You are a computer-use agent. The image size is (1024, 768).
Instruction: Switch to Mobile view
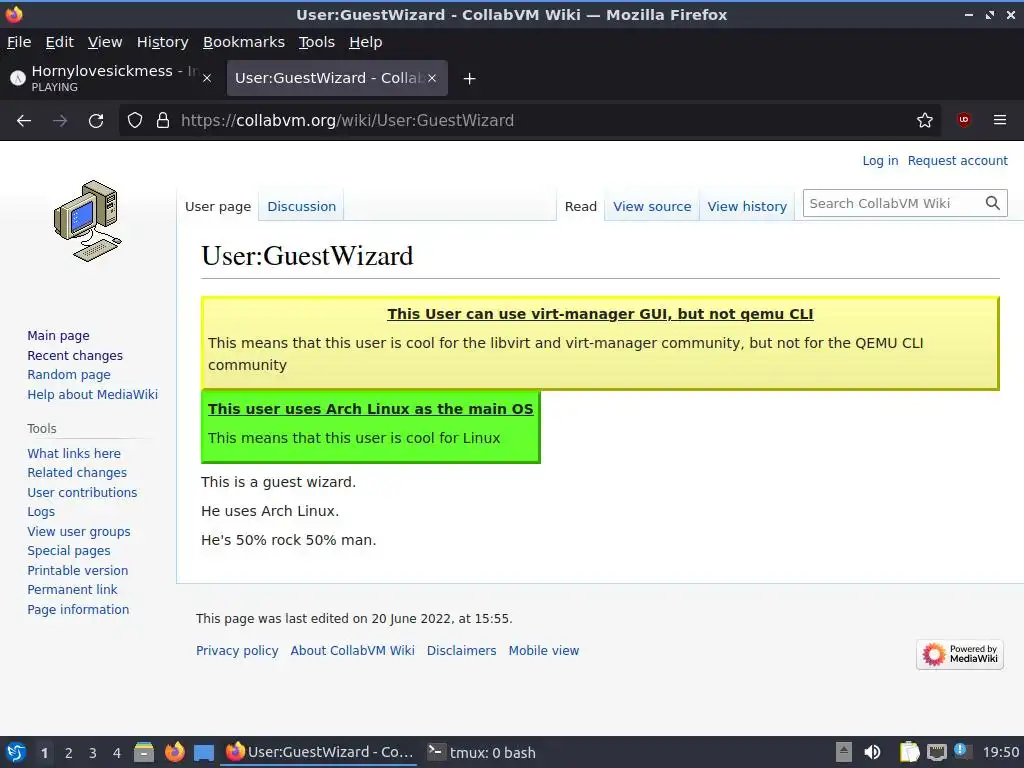(x=544, y=650)
